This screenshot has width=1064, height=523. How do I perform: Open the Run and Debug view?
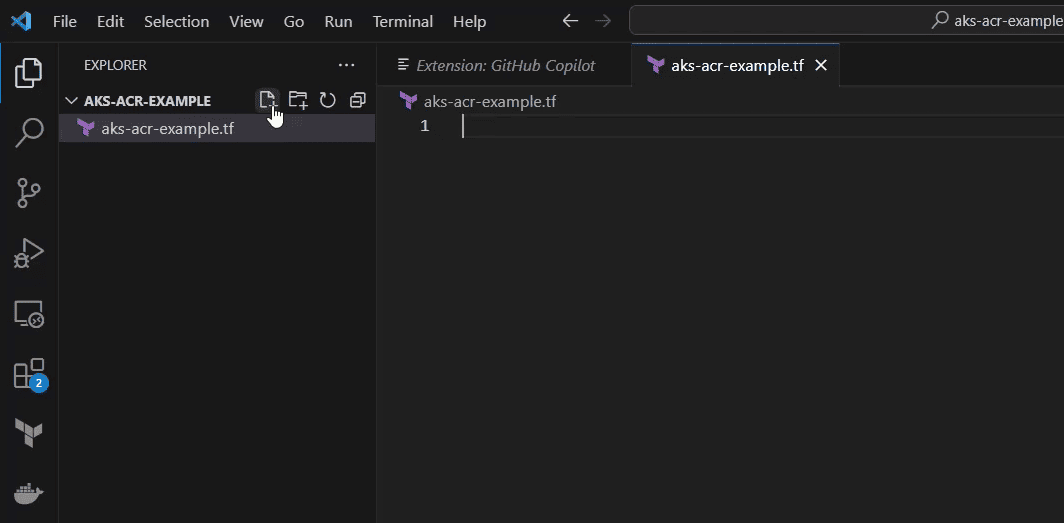29,253
